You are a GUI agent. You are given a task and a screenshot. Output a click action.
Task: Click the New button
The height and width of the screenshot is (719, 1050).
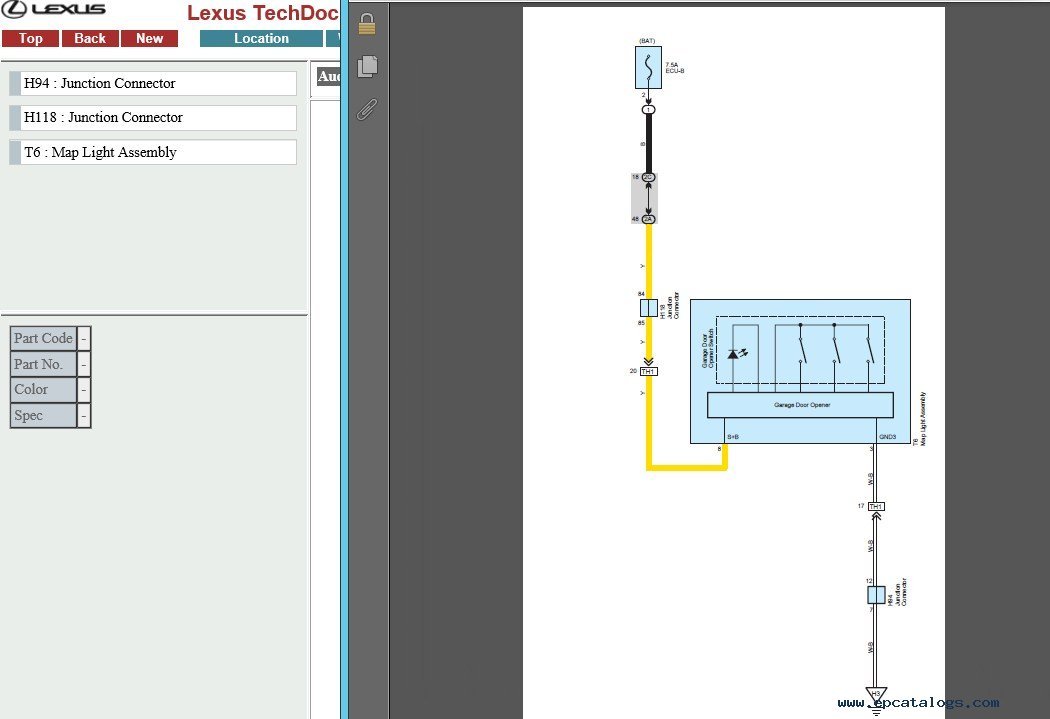pos(149,39)
